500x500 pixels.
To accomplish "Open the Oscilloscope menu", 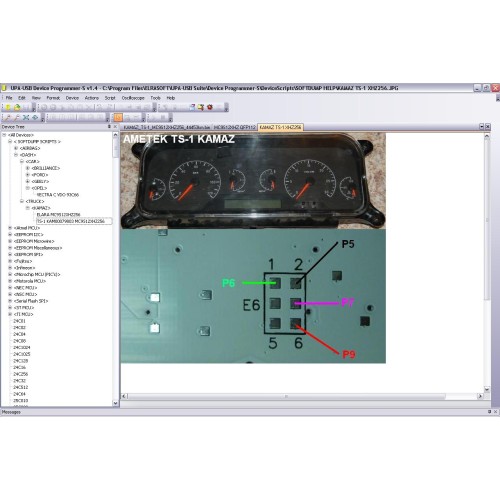I will pos(133,98).
